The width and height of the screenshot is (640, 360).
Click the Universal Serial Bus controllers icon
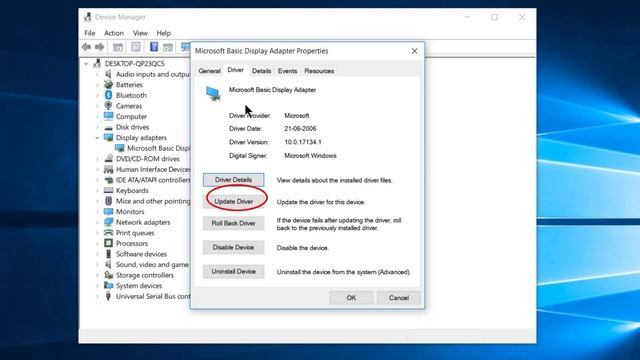pos(108,296)
